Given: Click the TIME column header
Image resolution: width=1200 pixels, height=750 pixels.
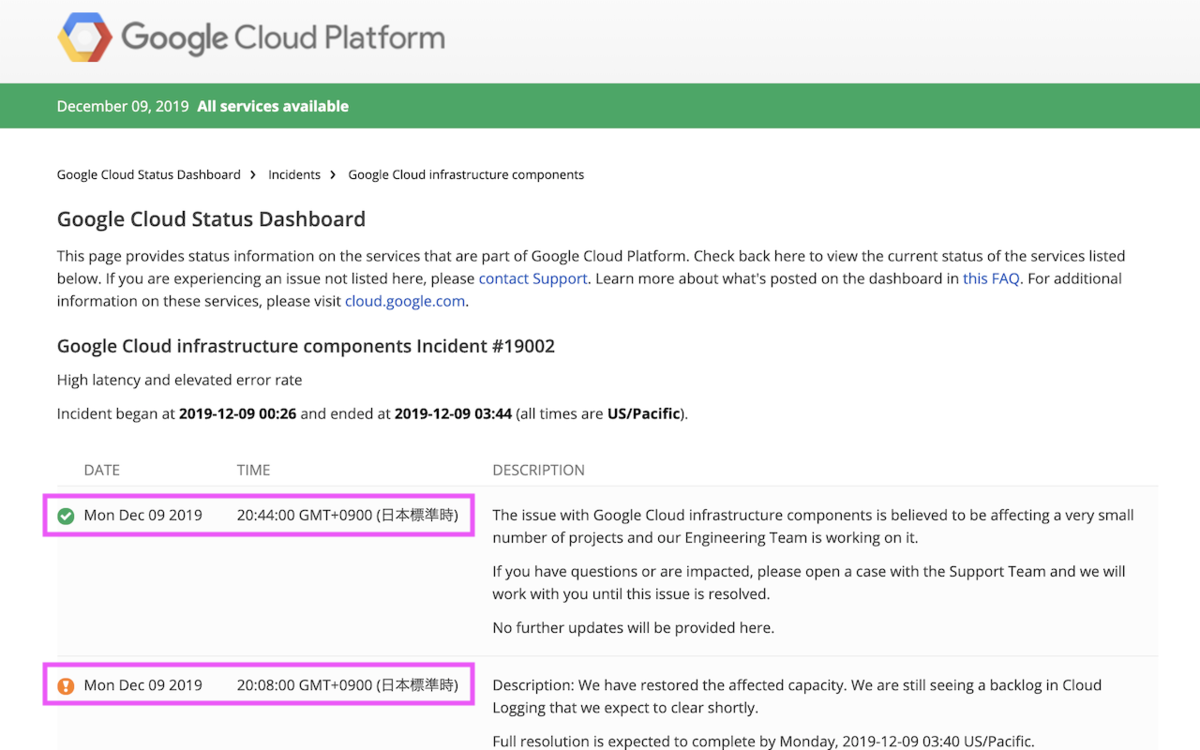Looking at the screenshot, I should click(254, 470).
